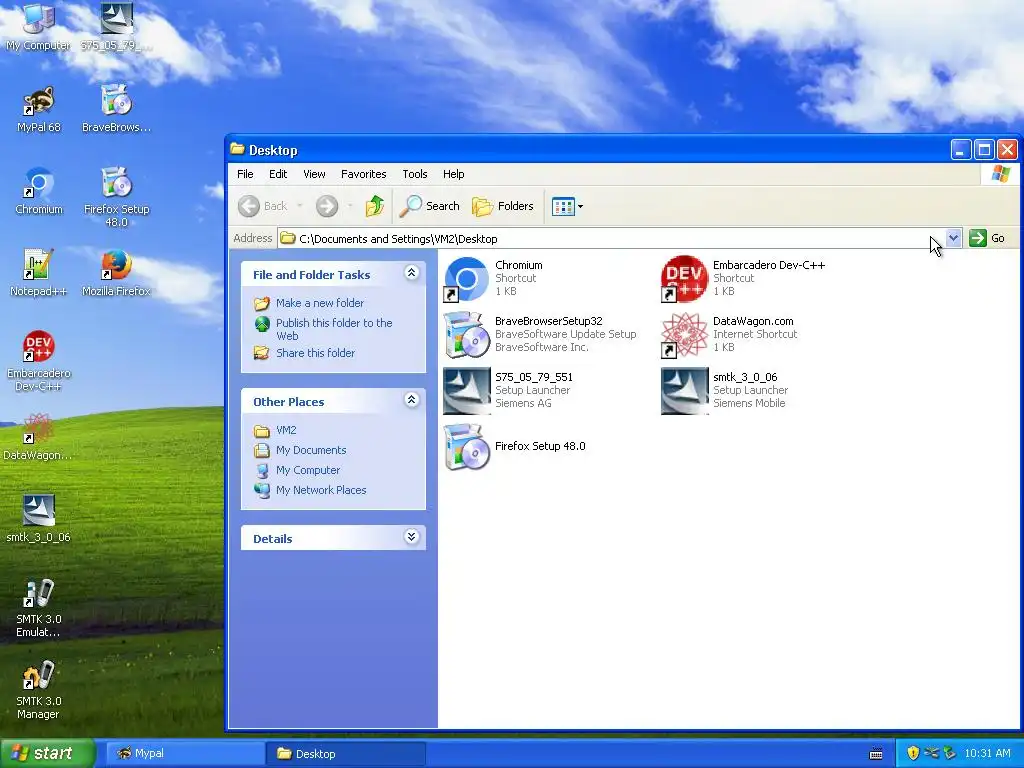Open the View menu

pos(314,174)
